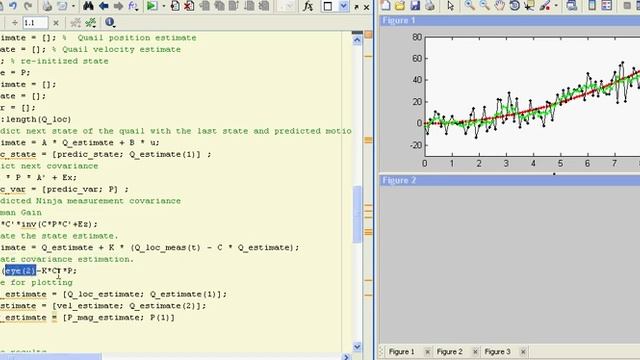
Task: Close the Figure 1 tab
Action: click(x=427, y=351)
